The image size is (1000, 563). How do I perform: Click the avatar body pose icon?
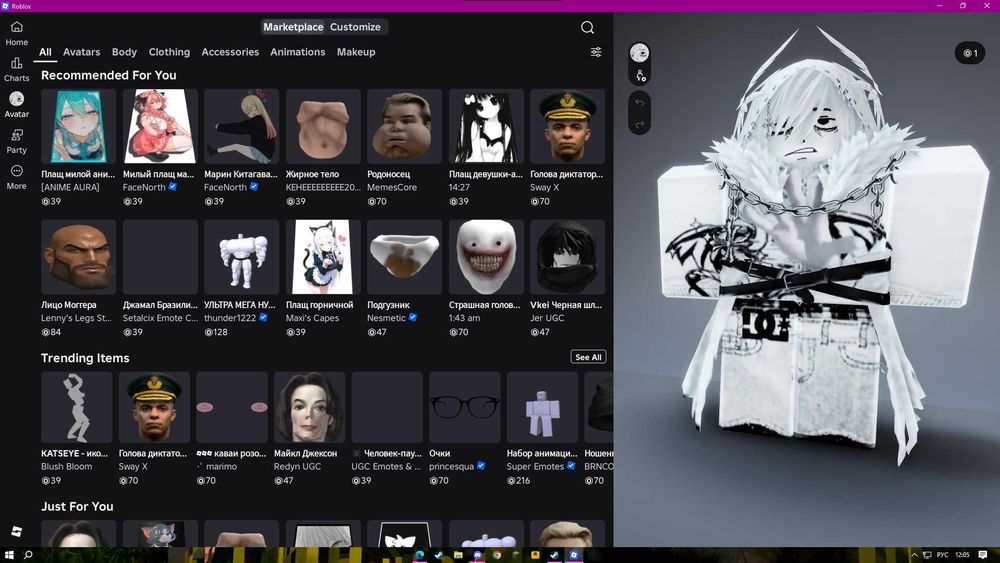(x=640, y=76)
